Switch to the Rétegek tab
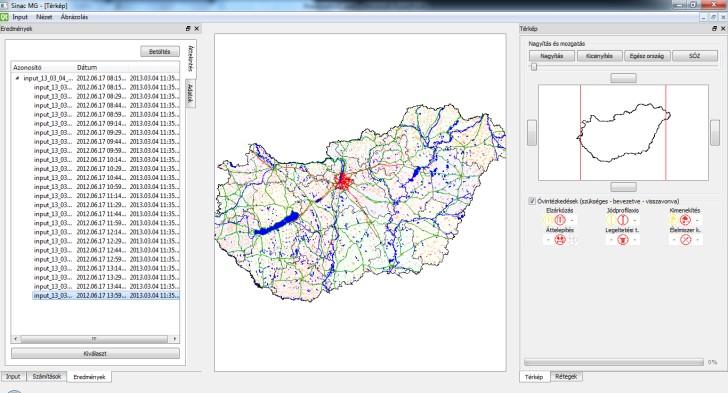 pos(566,376)
